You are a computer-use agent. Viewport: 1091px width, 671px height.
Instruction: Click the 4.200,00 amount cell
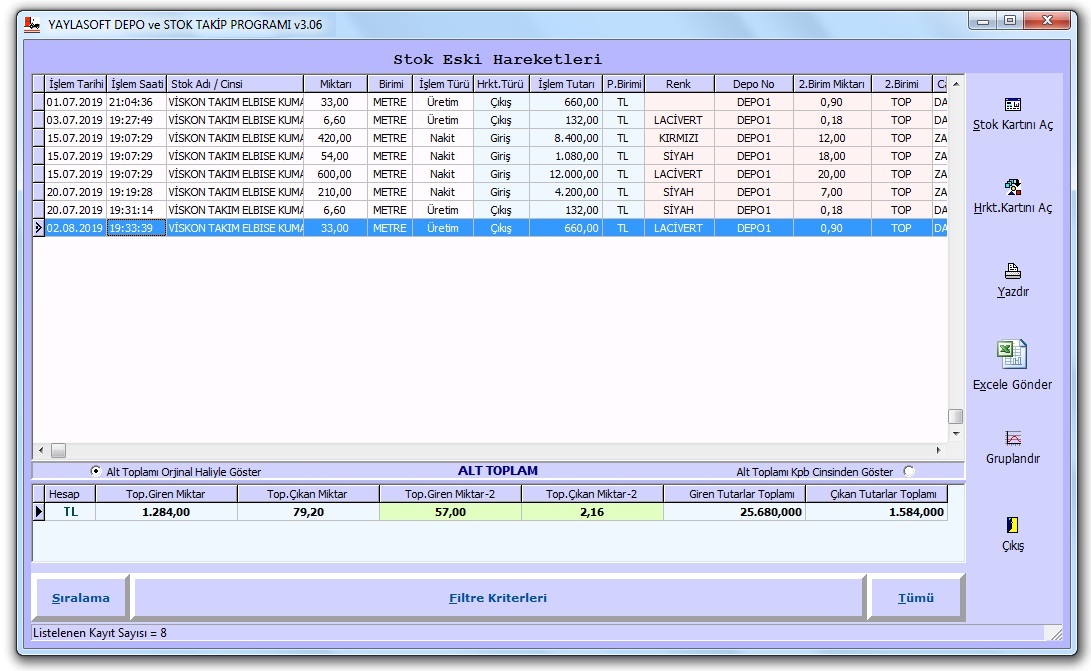pos(566,192)
